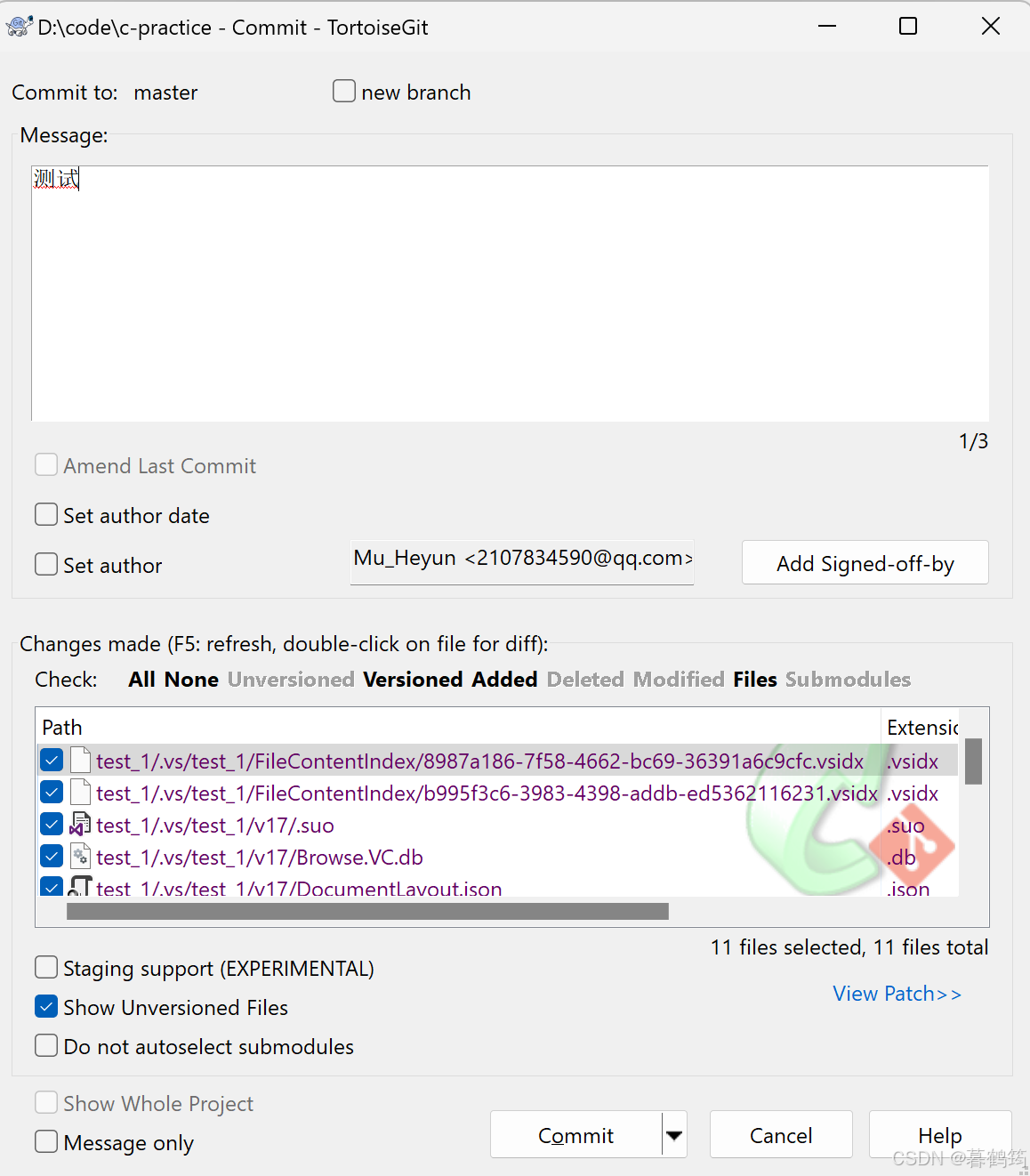The height and width of the screenshot is (1176, 1030).
Task: Click the master branch name
Action: click(x=165, y=93)
